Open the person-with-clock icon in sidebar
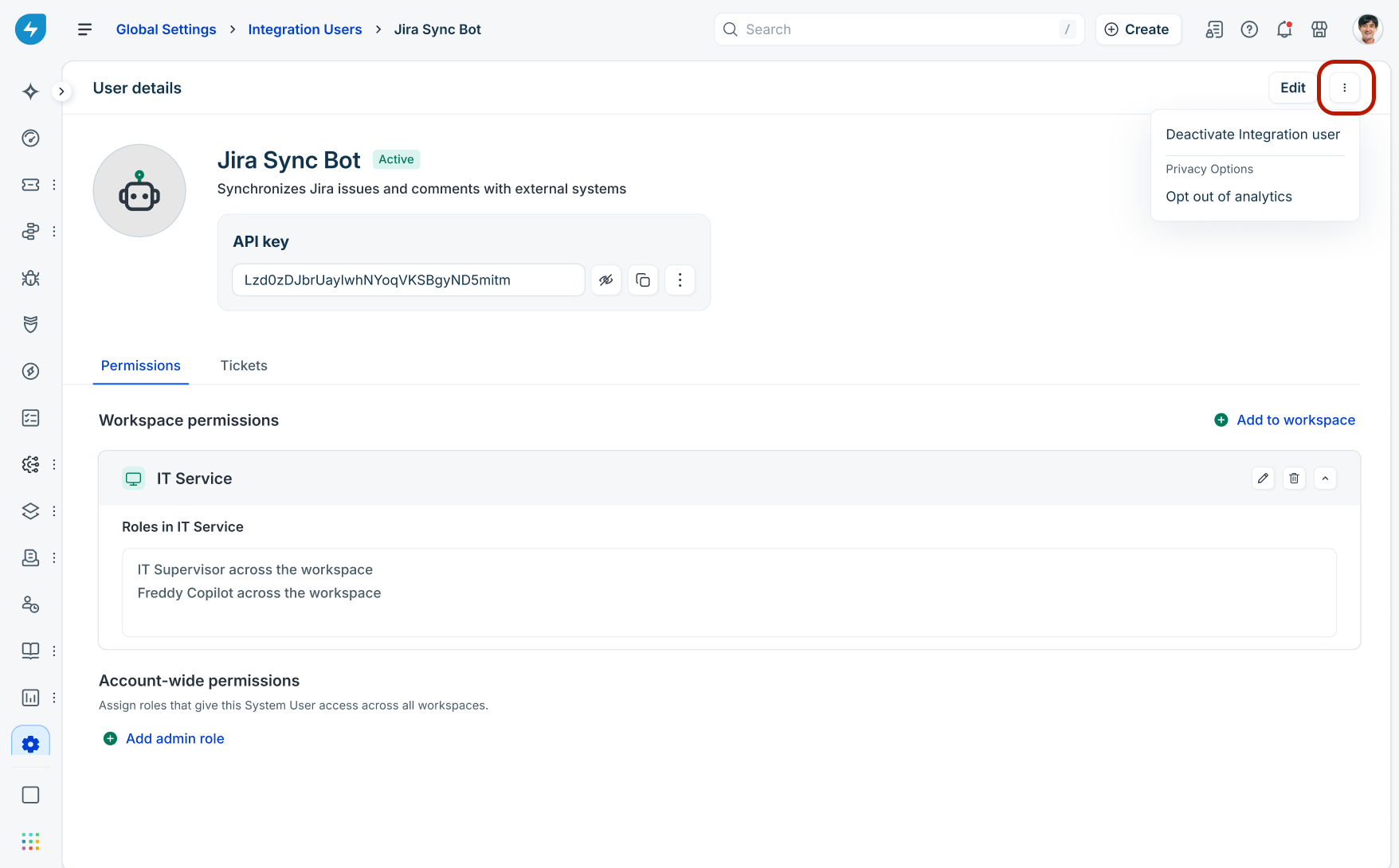The width and height of the screenshot is (1399, 868). point(30,604)
